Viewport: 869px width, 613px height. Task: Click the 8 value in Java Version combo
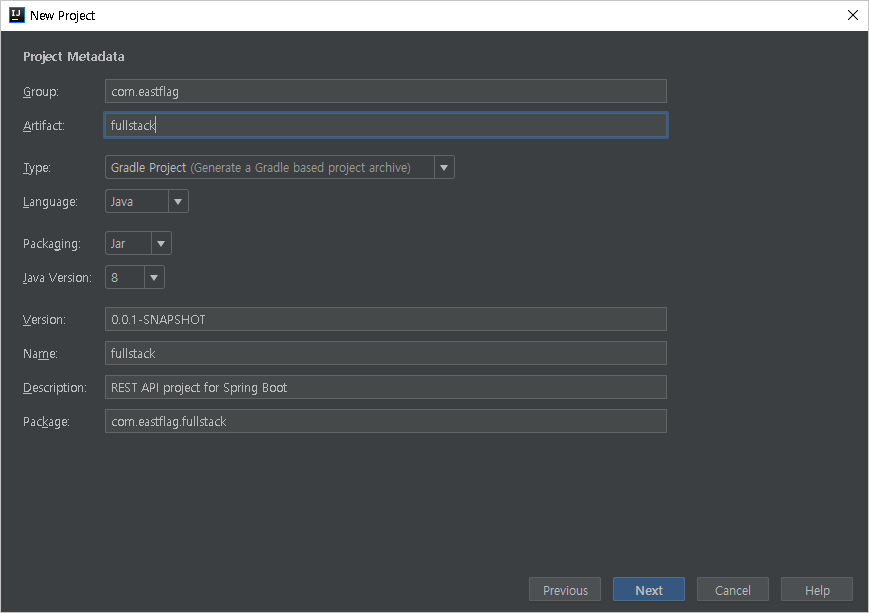[x=115, y=278]
